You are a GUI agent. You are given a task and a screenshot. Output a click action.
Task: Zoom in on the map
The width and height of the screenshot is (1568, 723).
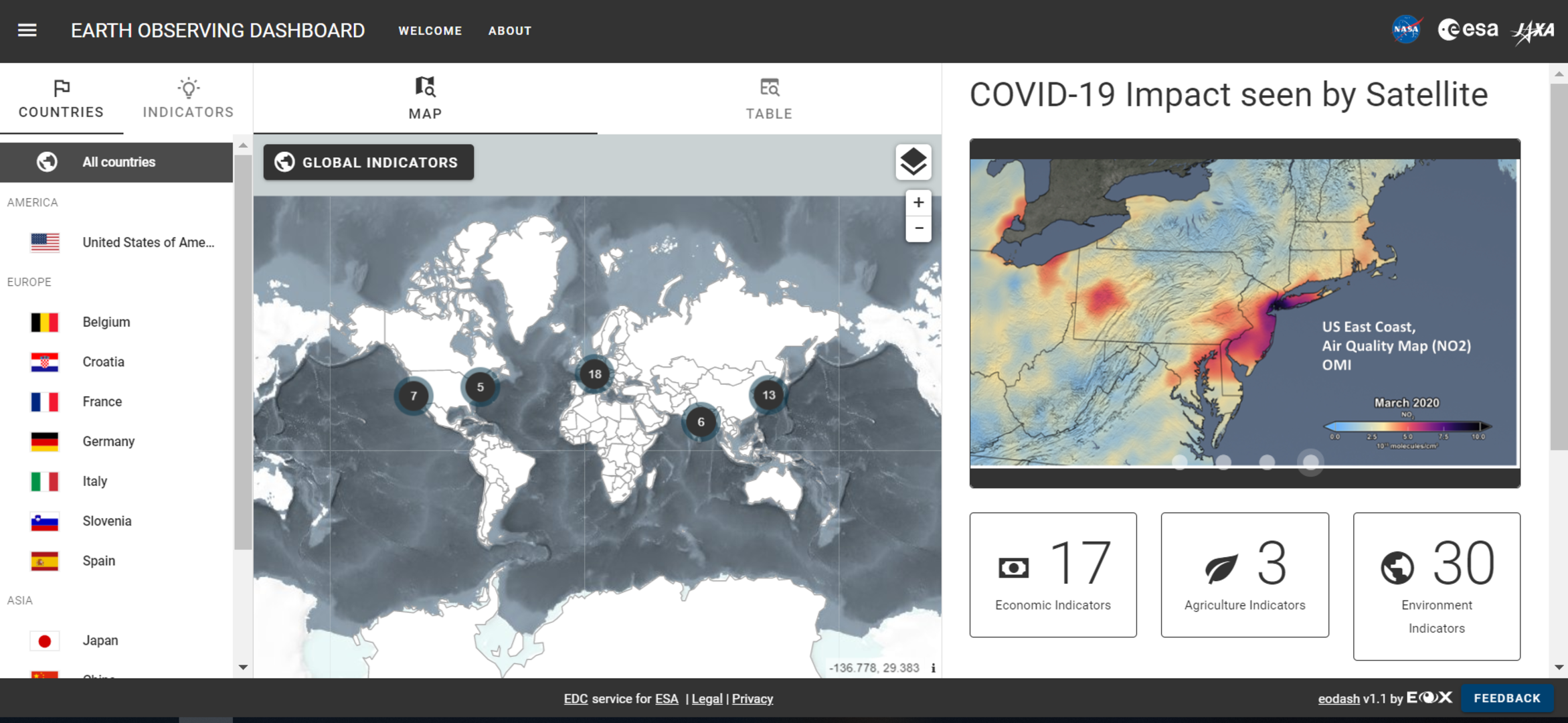pyautogui.click(x=918, y=202)
